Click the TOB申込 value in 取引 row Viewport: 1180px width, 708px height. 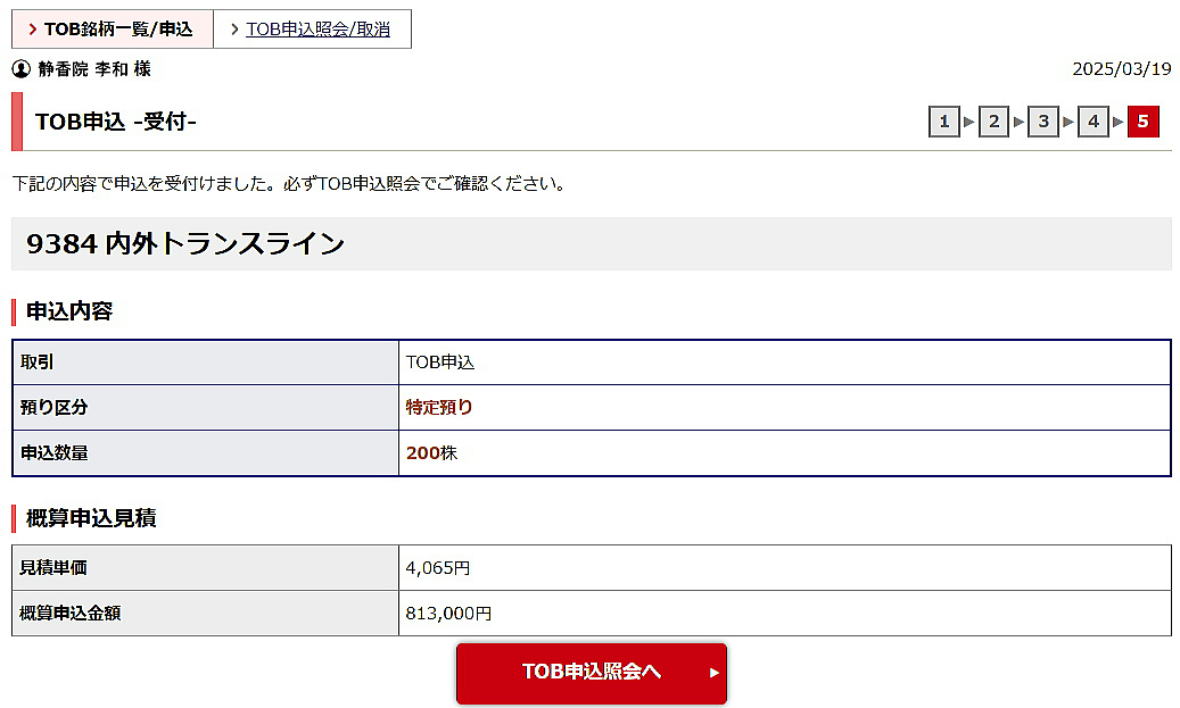click(440, 363)
